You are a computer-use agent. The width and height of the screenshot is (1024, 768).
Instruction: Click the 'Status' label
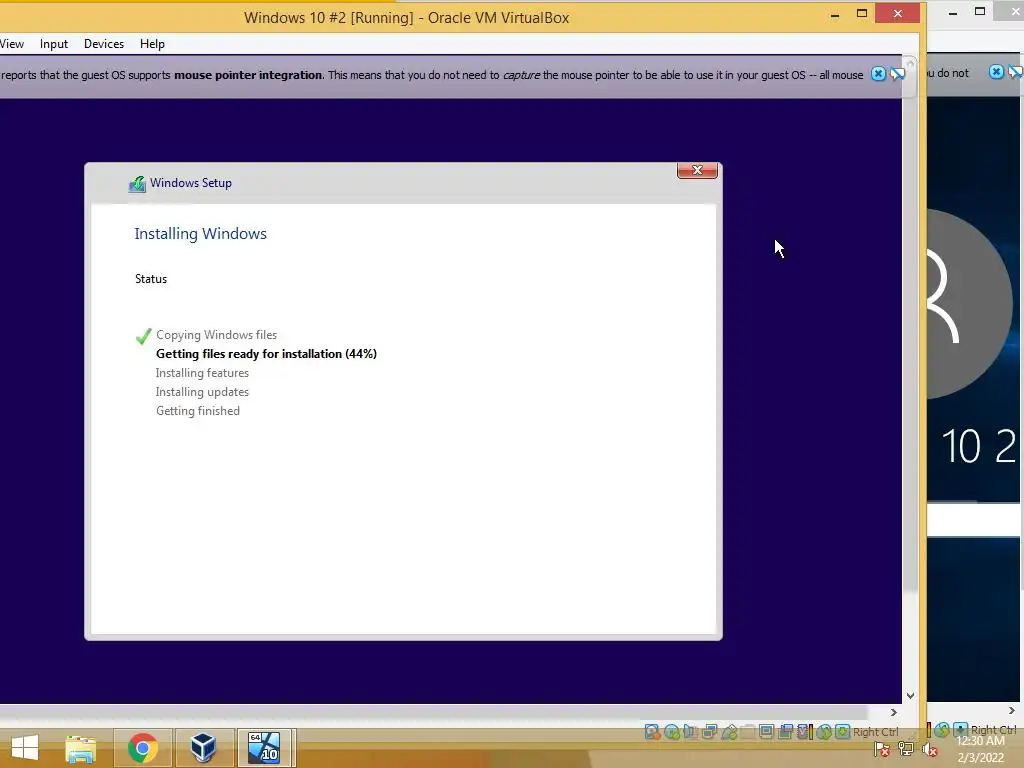(151, 279)
